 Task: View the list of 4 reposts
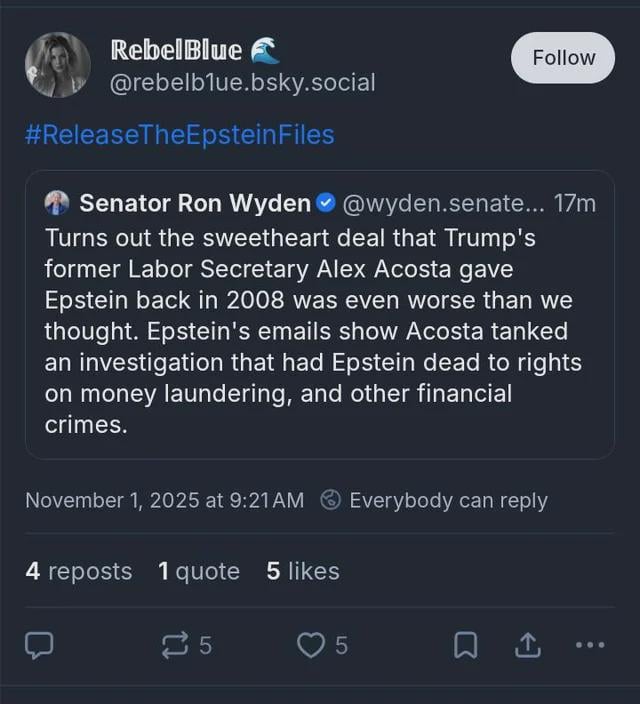pyautogui.click(x=78, y=571)
